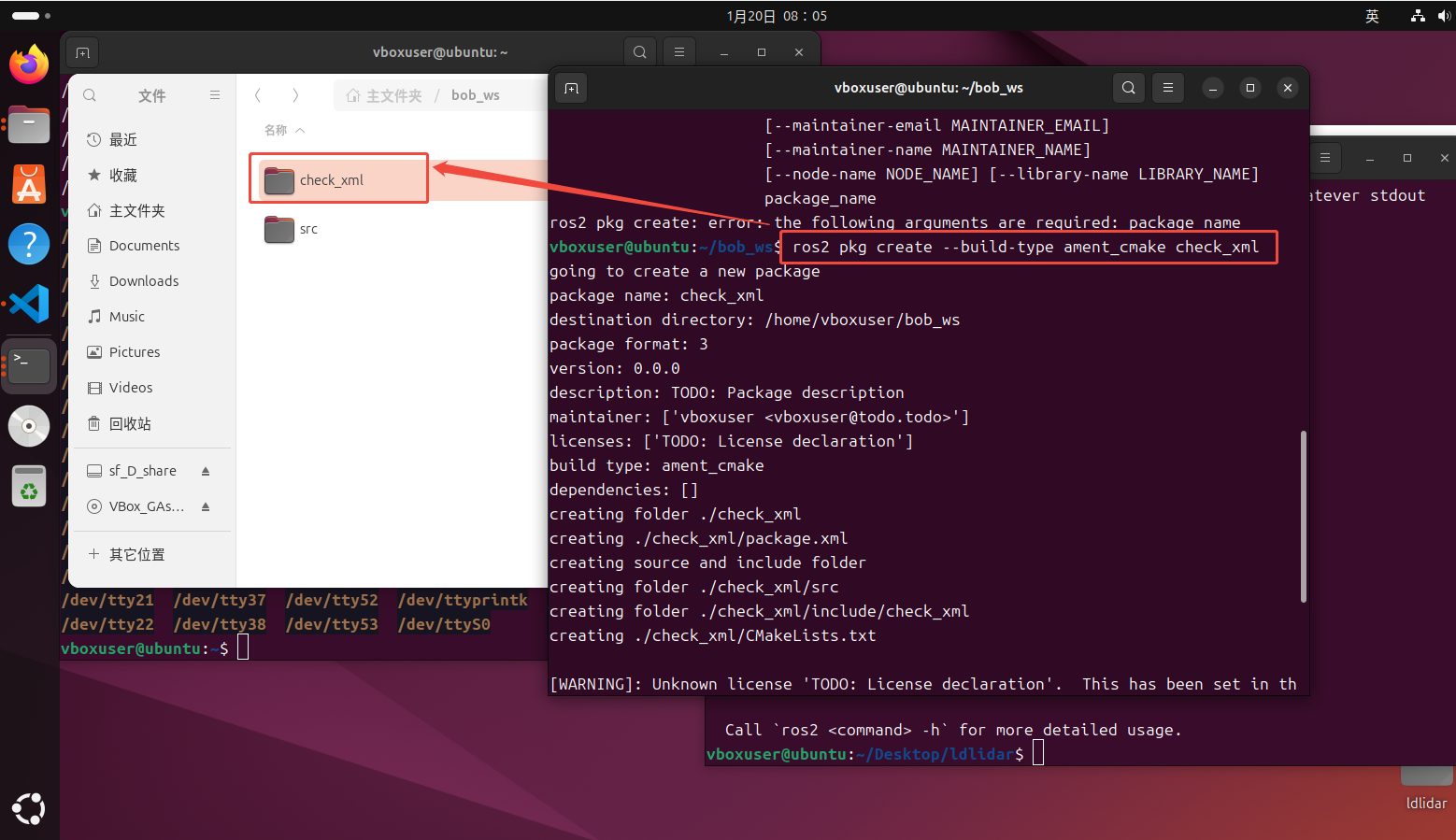The height and width of the screenshot is (840, 1456).
Task: Open 其它位置 in the sidebar
Action: 136,554
